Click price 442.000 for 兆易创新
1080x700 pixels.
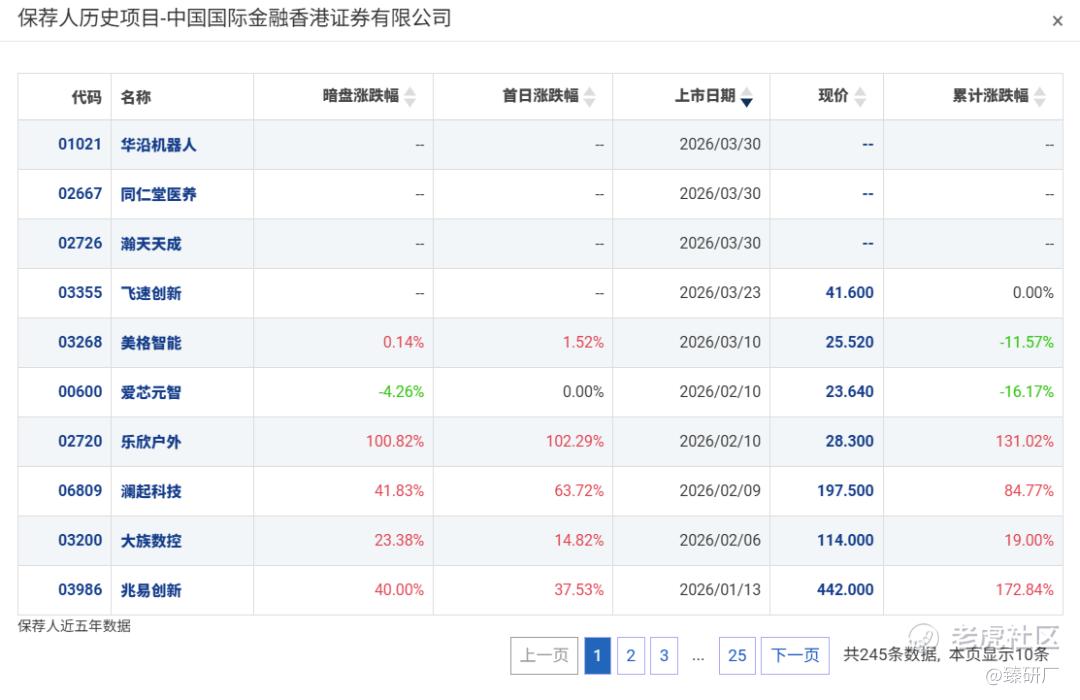(x=845, y=590)
